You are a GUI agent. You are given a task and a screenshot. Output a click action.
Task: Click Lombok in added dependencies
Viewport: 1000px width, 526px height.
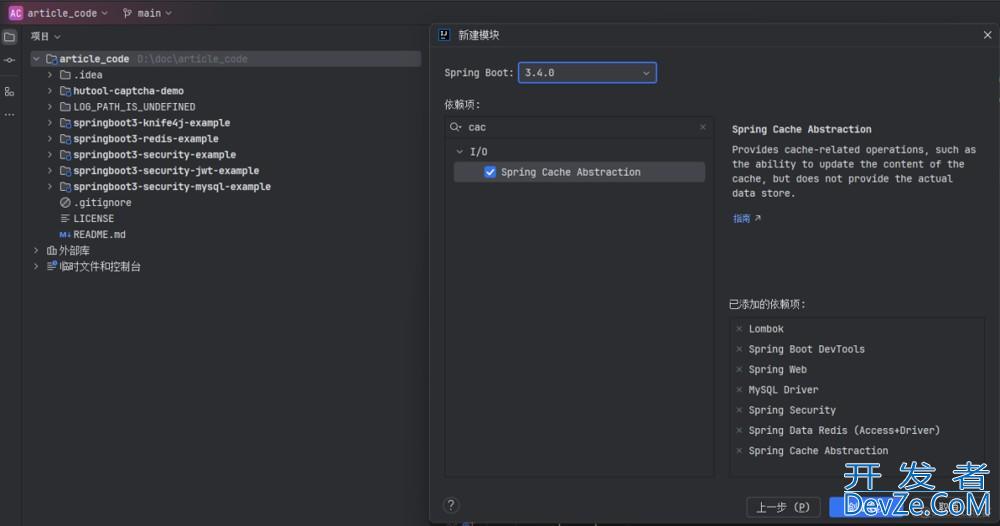pos(766,329)
